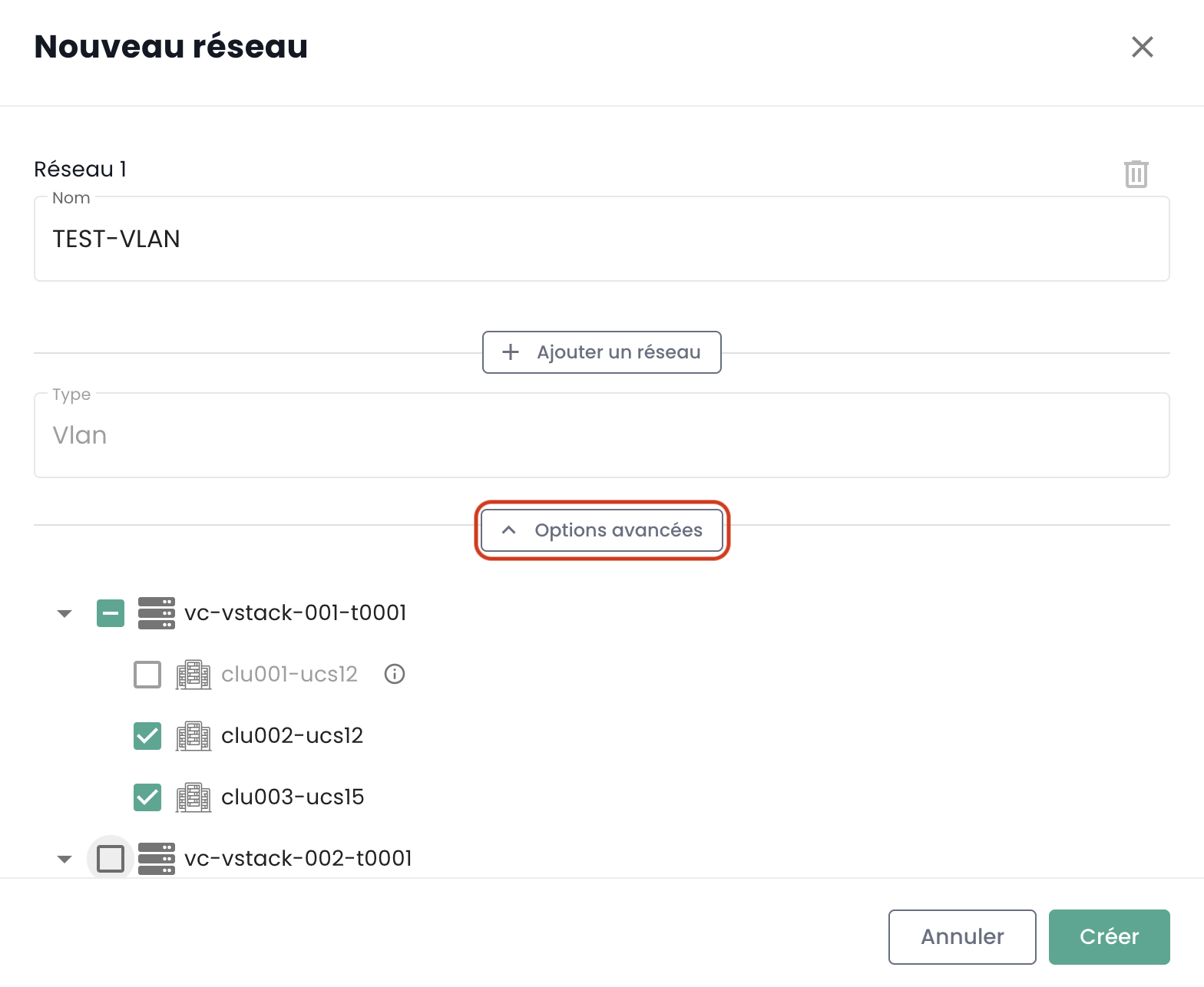This screenshot has width=1204, height=987.
Task: Click the info icon beside clu001-ucs12
Action: pyautogui.click(x=394, y=674)
